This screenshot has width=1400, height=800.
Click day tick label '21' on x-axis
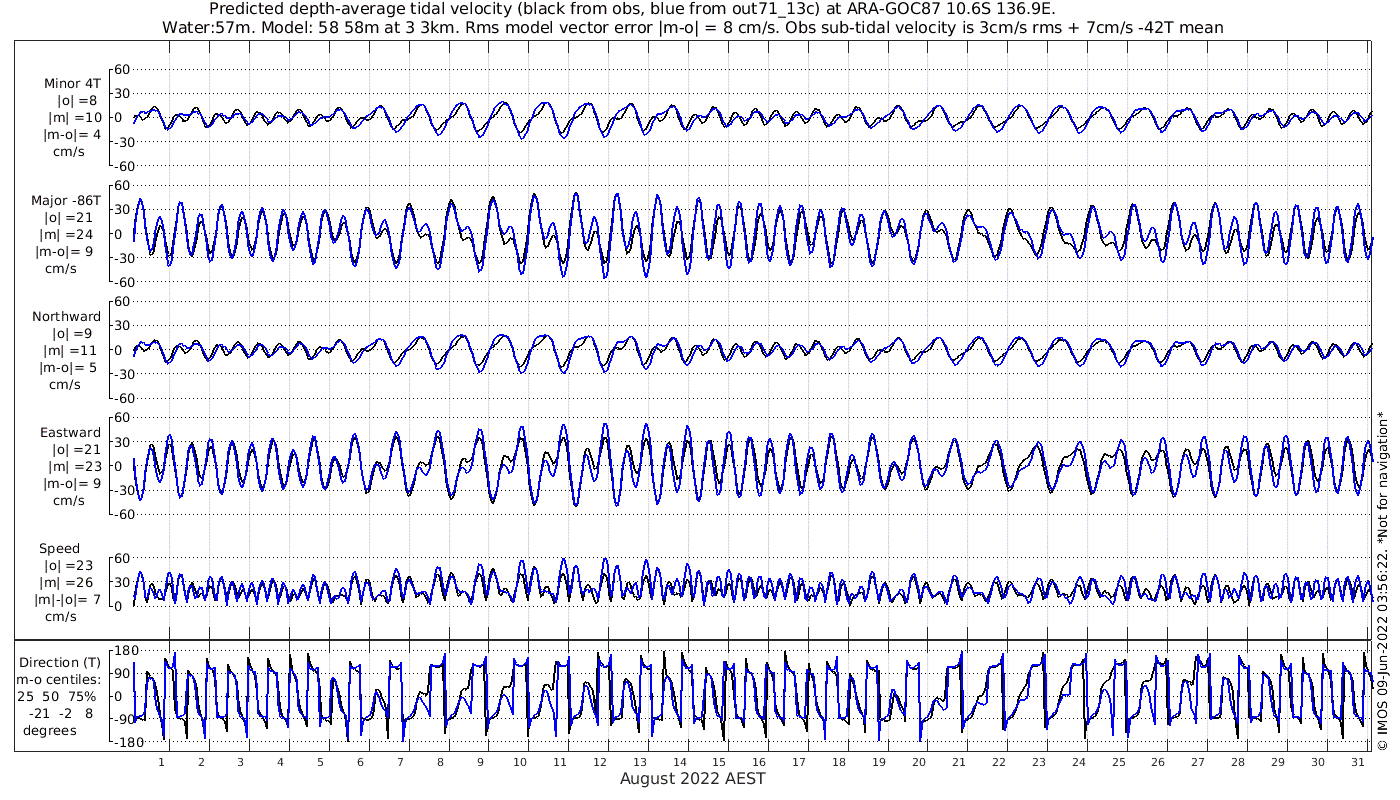pos(959,762)
